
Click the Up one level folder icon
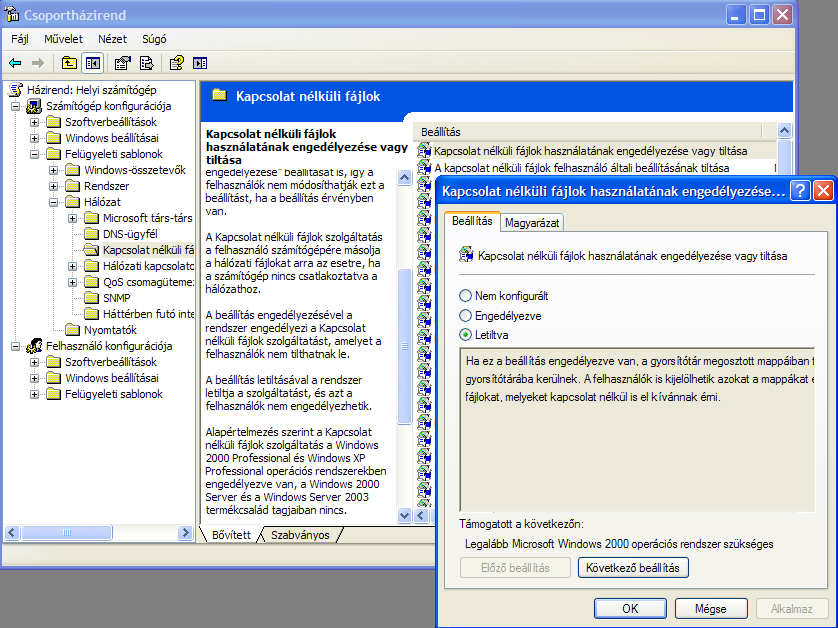pos(69,62)
